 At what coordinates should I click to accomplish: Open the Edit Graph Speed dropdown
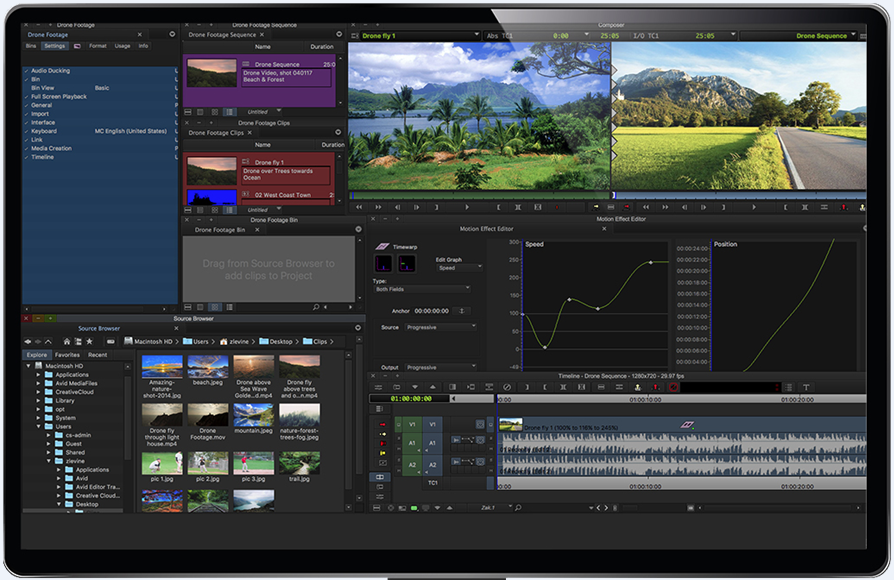459,268
